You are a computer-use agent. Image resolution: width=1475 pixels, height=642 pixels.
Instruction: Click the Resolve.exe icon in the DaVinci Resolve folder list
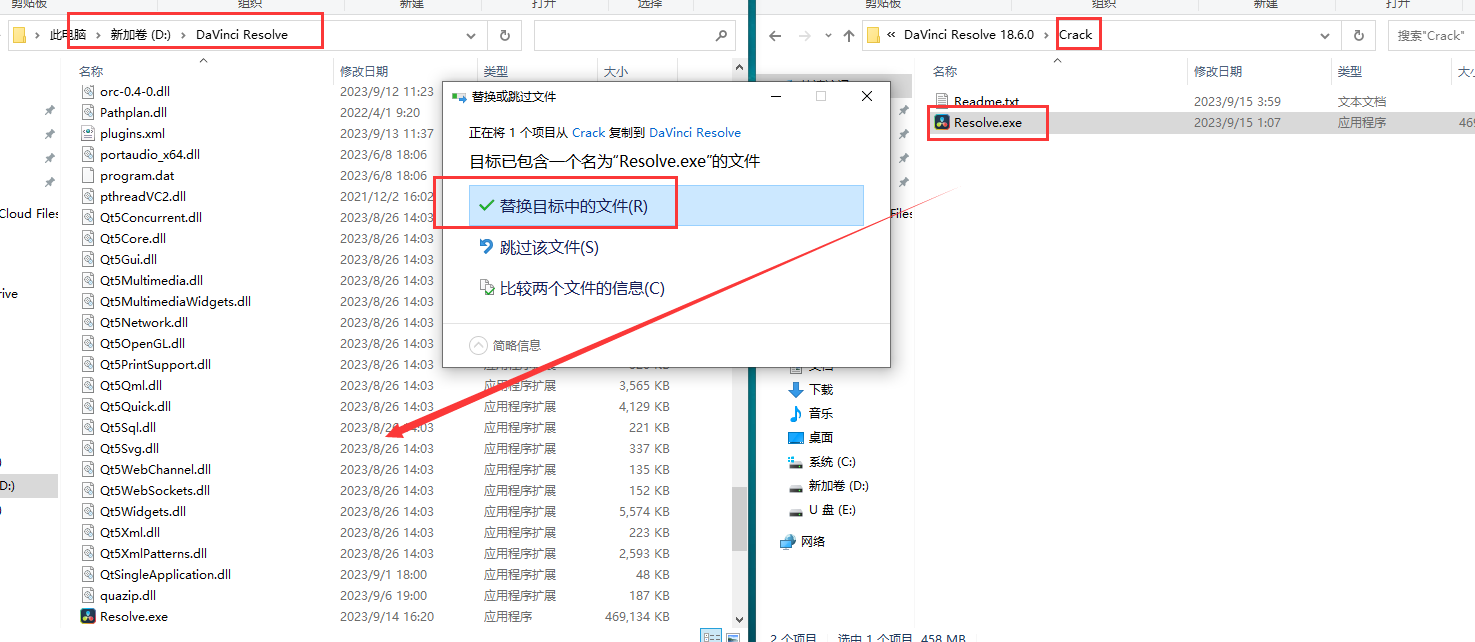click(88, 616)
